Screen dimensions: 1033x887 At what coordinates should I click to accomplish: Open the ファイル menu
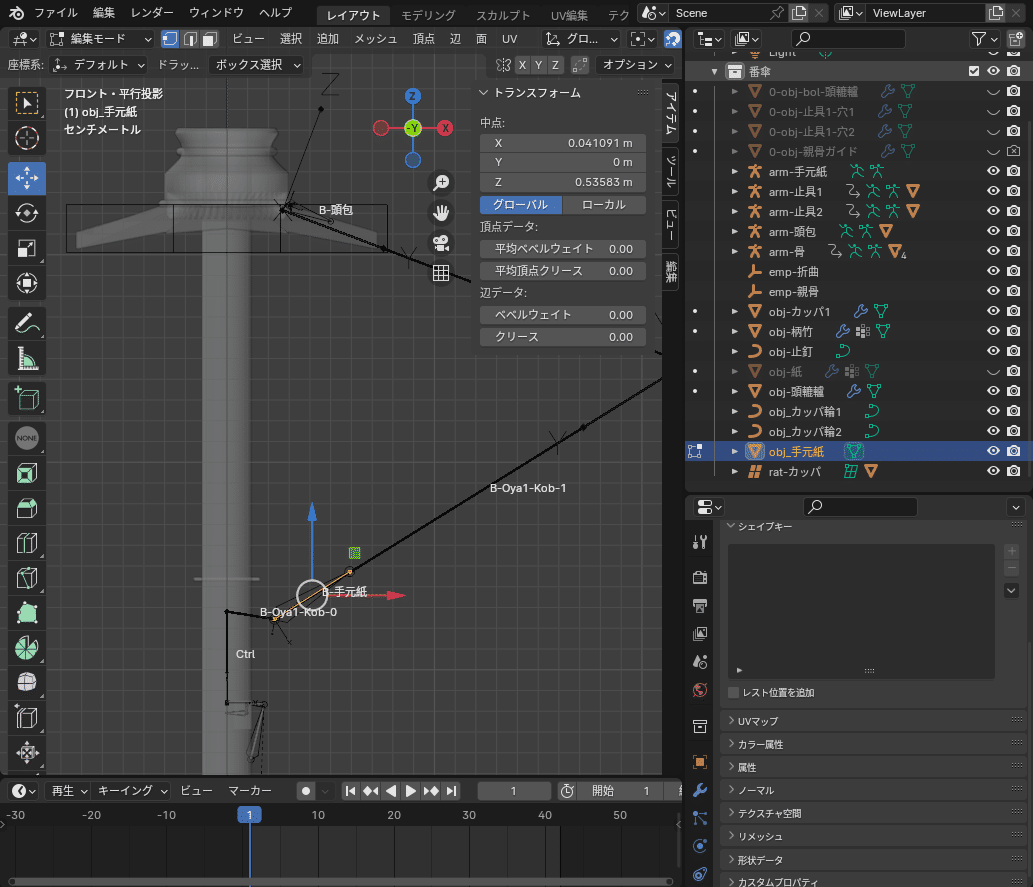pos(55,13)
